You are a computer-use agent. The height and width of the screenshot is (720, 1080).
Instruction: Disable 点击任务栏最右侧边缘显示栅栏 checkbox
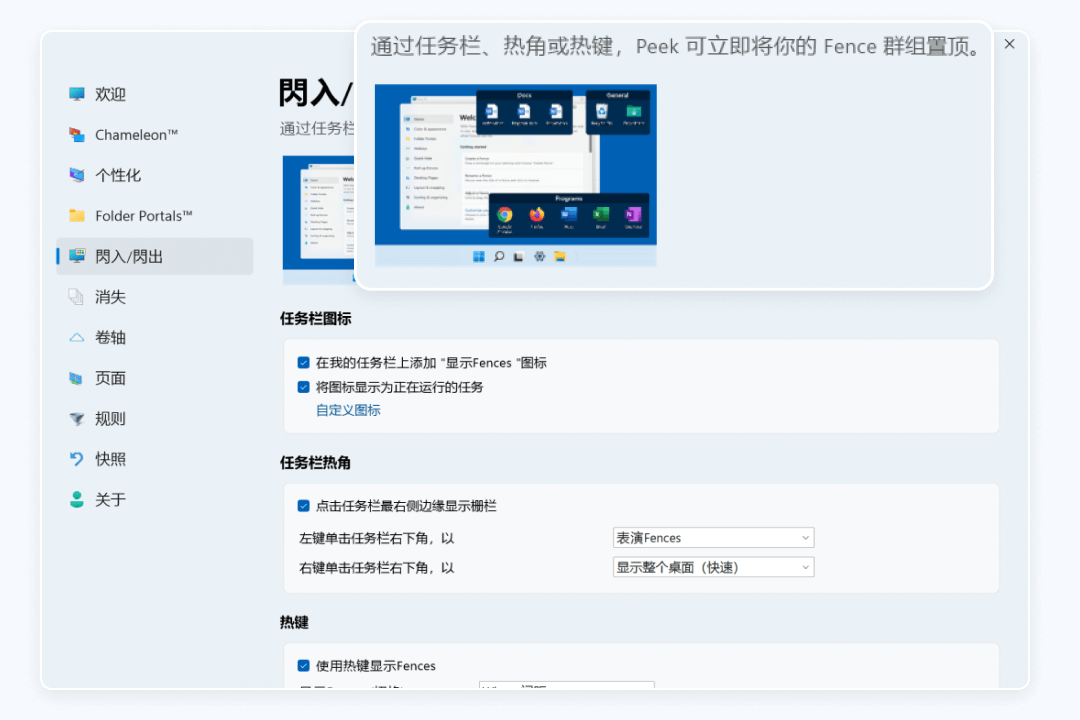[304, 506]
